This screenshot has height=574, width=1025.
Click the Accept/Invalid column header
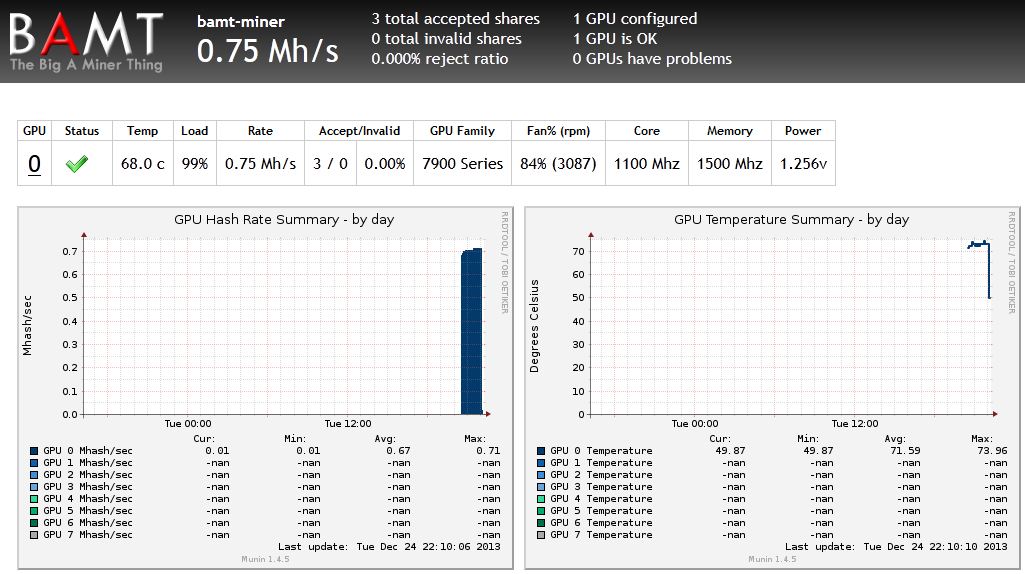tap(359, 131)
